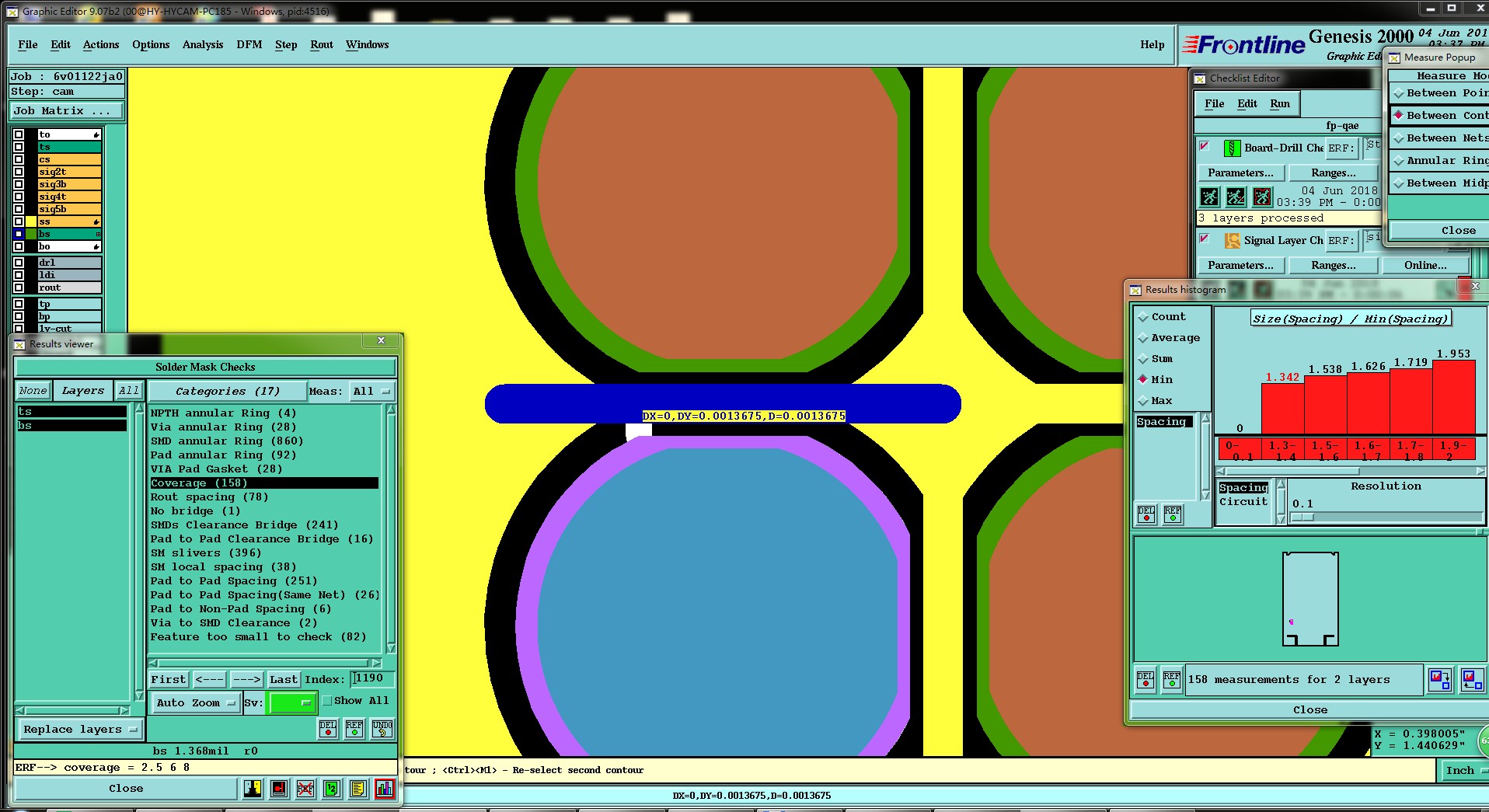Click the First button in Results viewer

pos(169,679)
